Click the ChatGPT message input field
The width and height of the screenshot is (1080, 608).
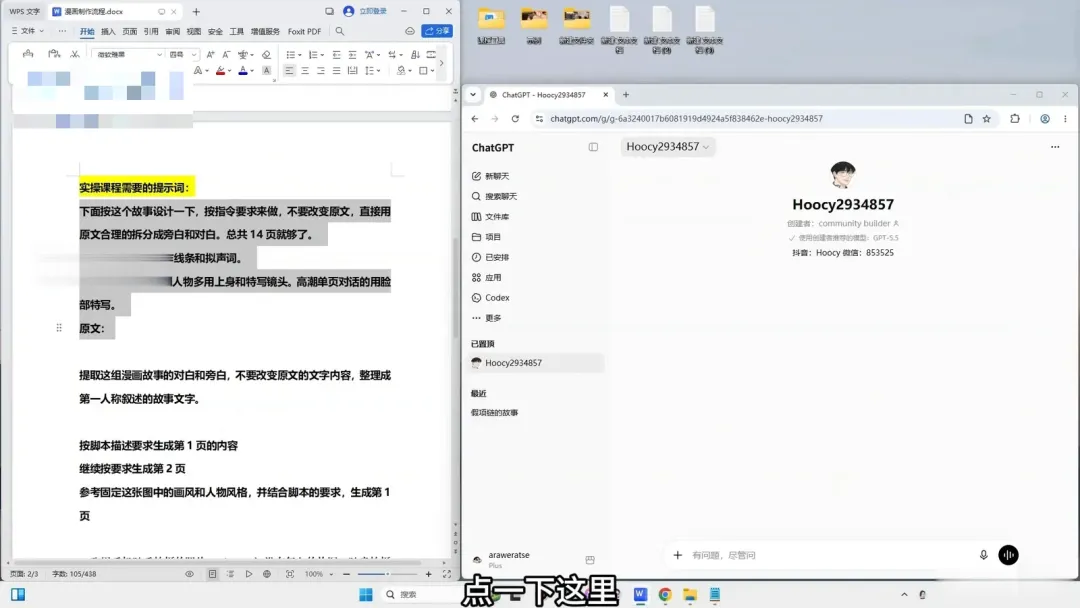click(x=830, y=555)
